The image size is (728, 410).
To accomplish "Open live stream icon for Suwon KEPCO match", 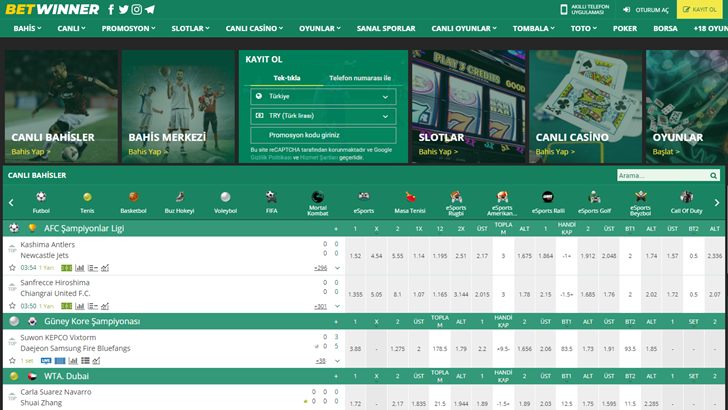I will click(x=46, y=361).
